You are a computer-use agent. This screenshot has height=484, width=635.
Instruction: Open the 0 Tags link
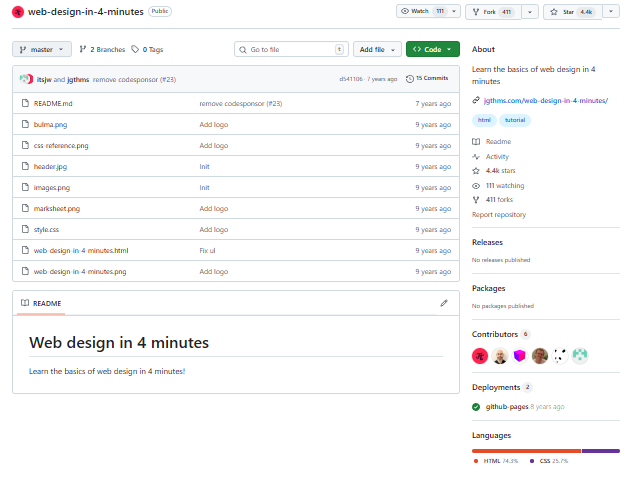147,49
